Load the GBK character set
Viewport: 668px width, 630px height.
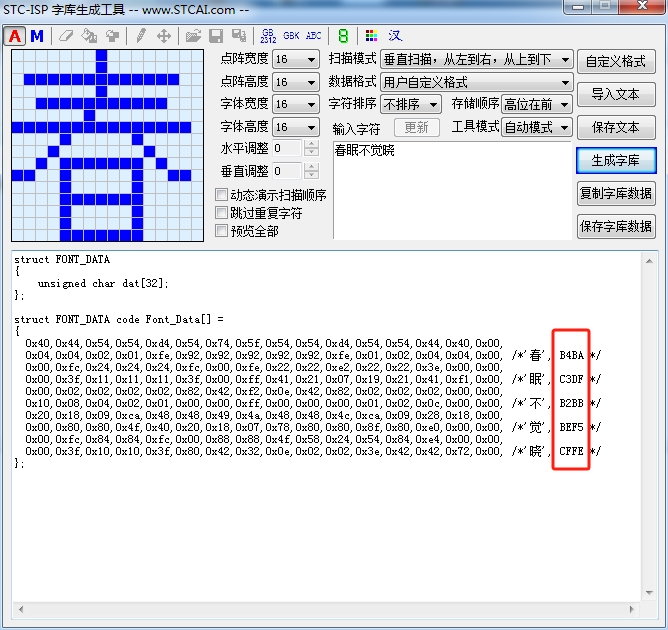point(291,36)
